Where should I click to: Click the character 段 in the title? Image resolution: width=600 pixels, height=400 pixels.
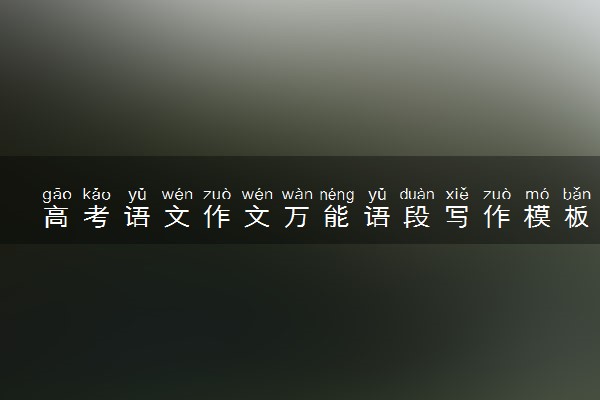(x=417, y=217)
